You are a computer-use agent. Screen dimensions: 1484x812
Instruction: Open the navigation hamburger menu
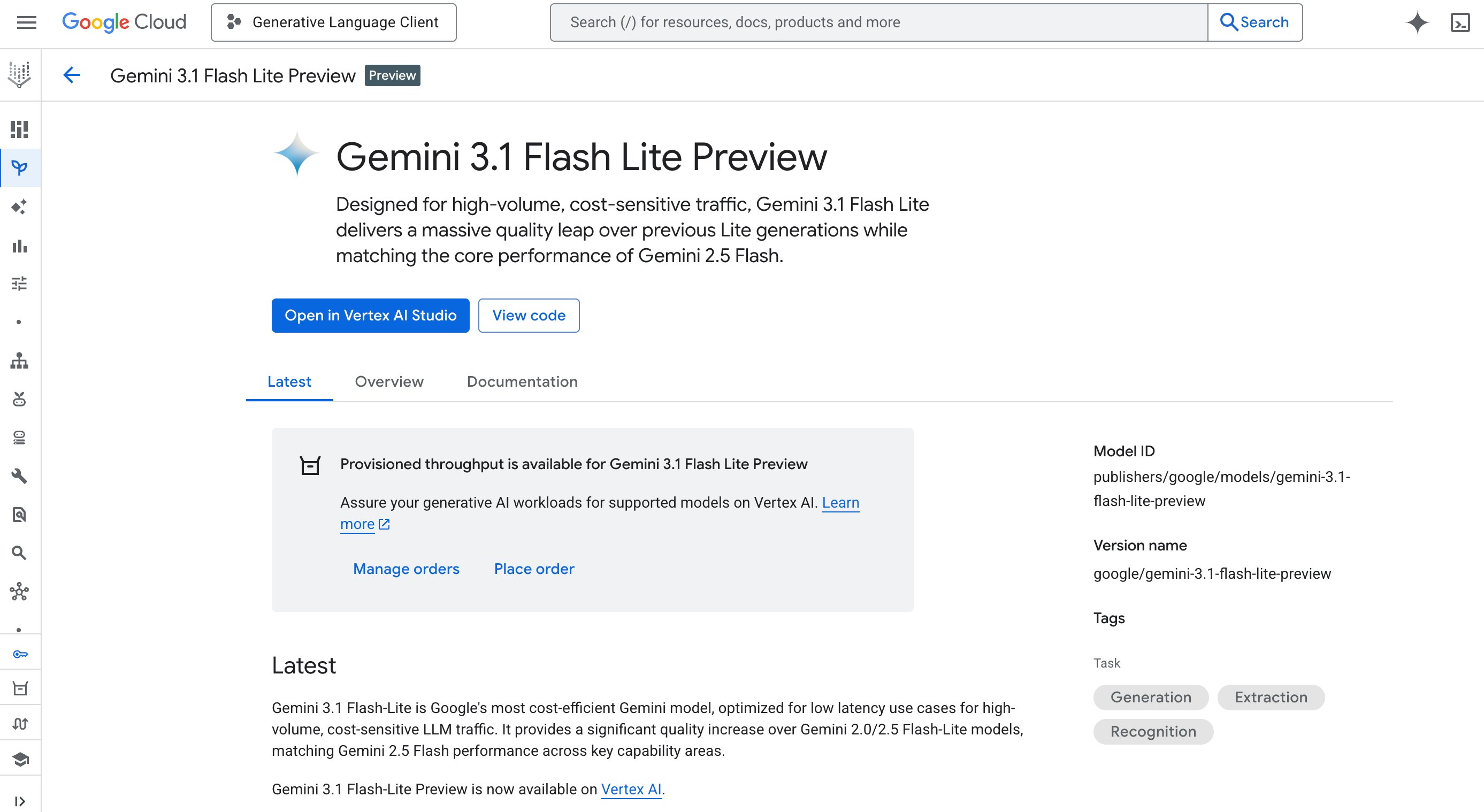point(25,22)
